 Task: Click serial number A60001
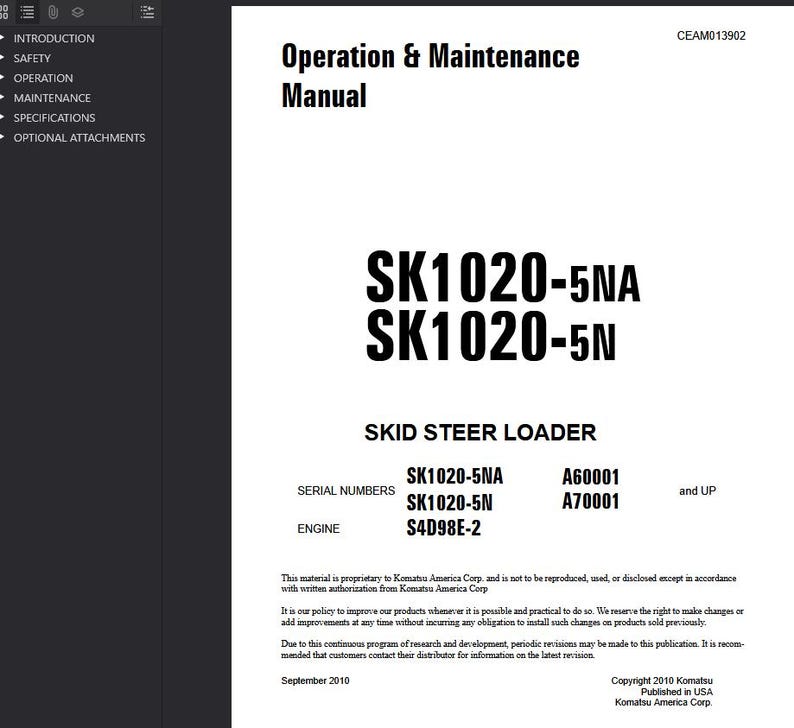(x=590, y=476)
